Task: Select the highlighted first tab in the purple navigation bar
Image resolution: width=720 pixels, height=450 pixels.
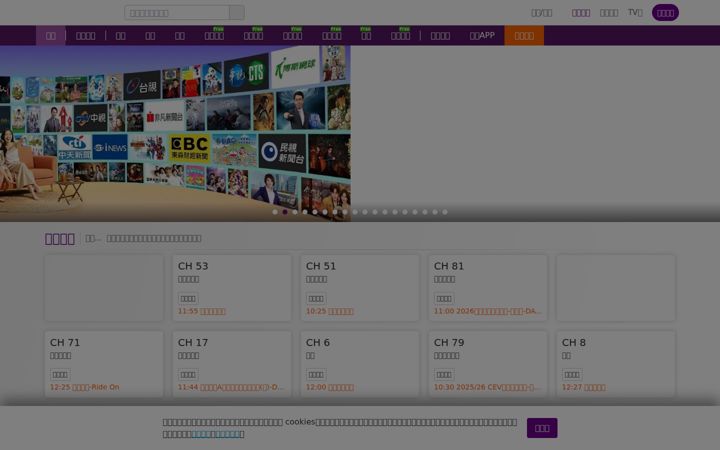Action: tap(51, 35)
